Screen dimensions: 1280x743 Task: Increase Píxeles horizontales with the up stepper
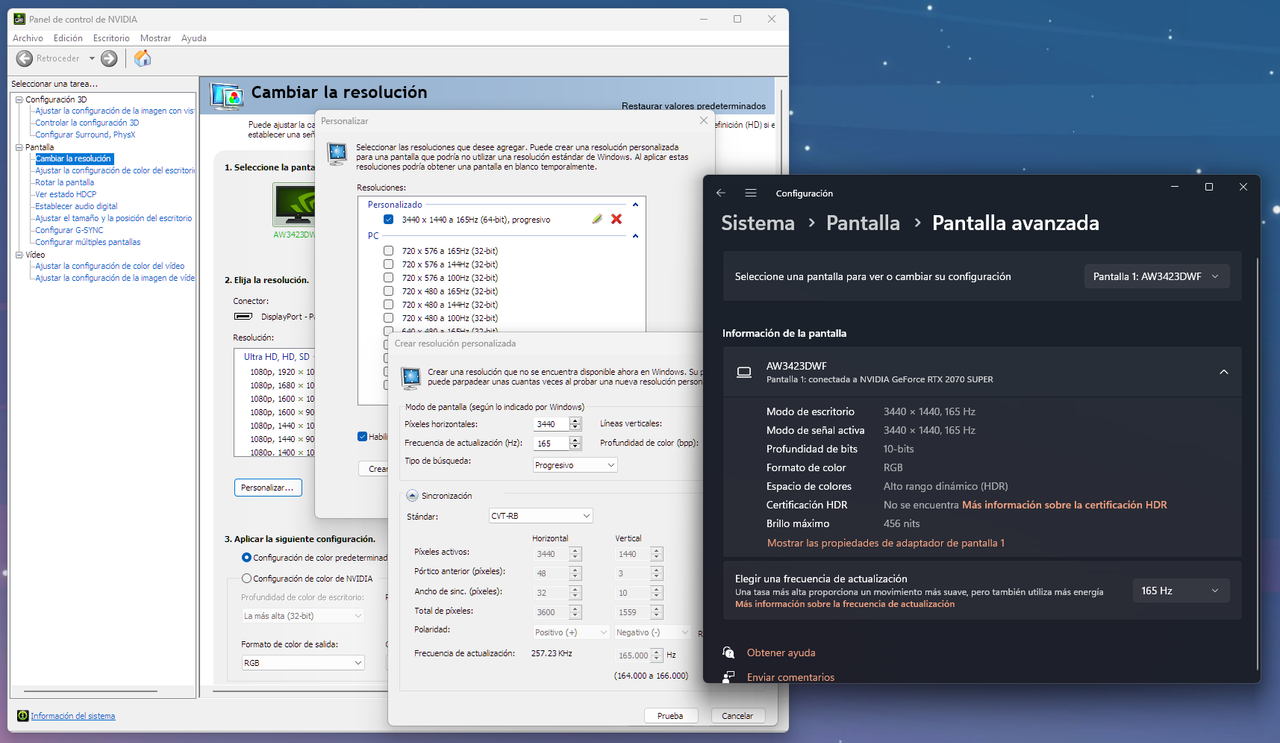coord(575,420)
